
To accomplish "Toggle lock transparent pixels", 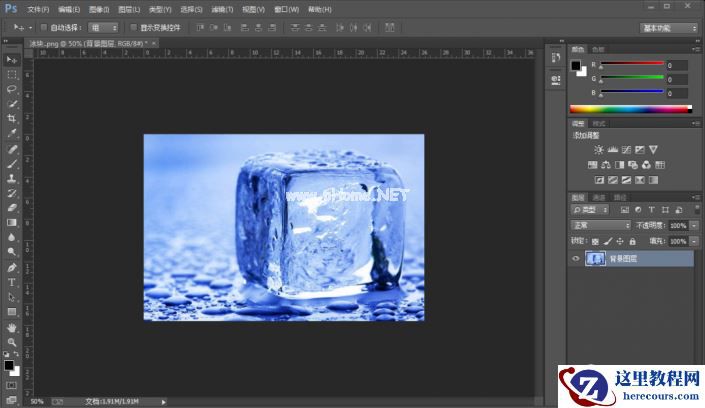I will 595,242.
